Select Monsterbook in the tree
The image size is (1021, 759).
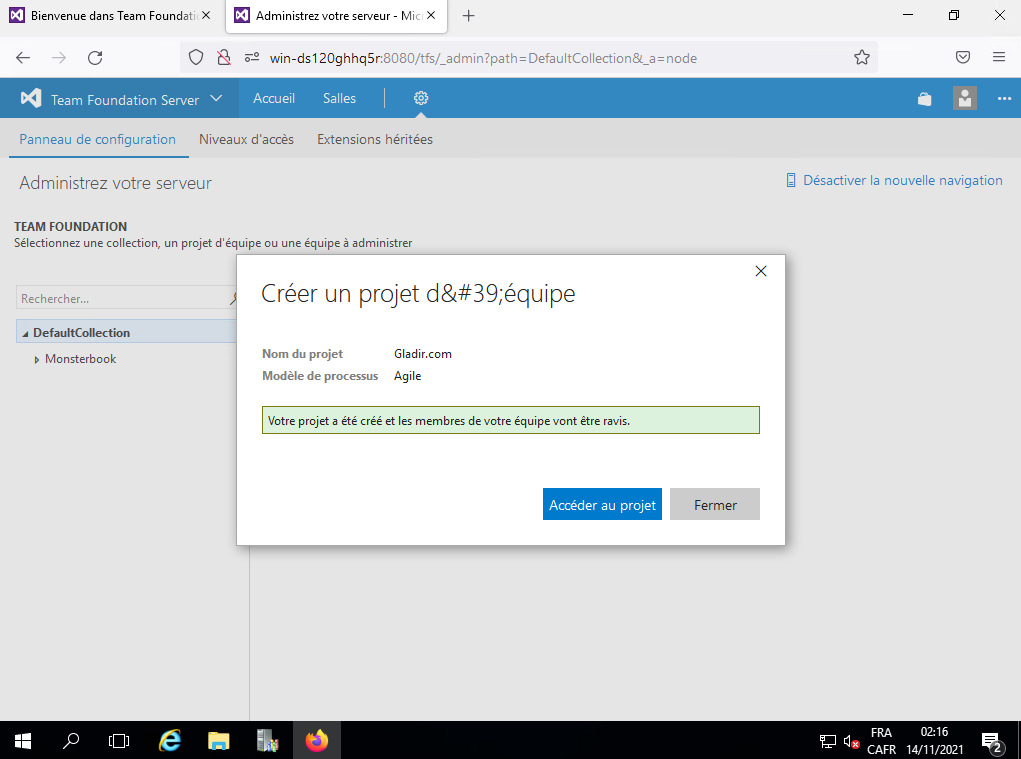coord(81,359)
